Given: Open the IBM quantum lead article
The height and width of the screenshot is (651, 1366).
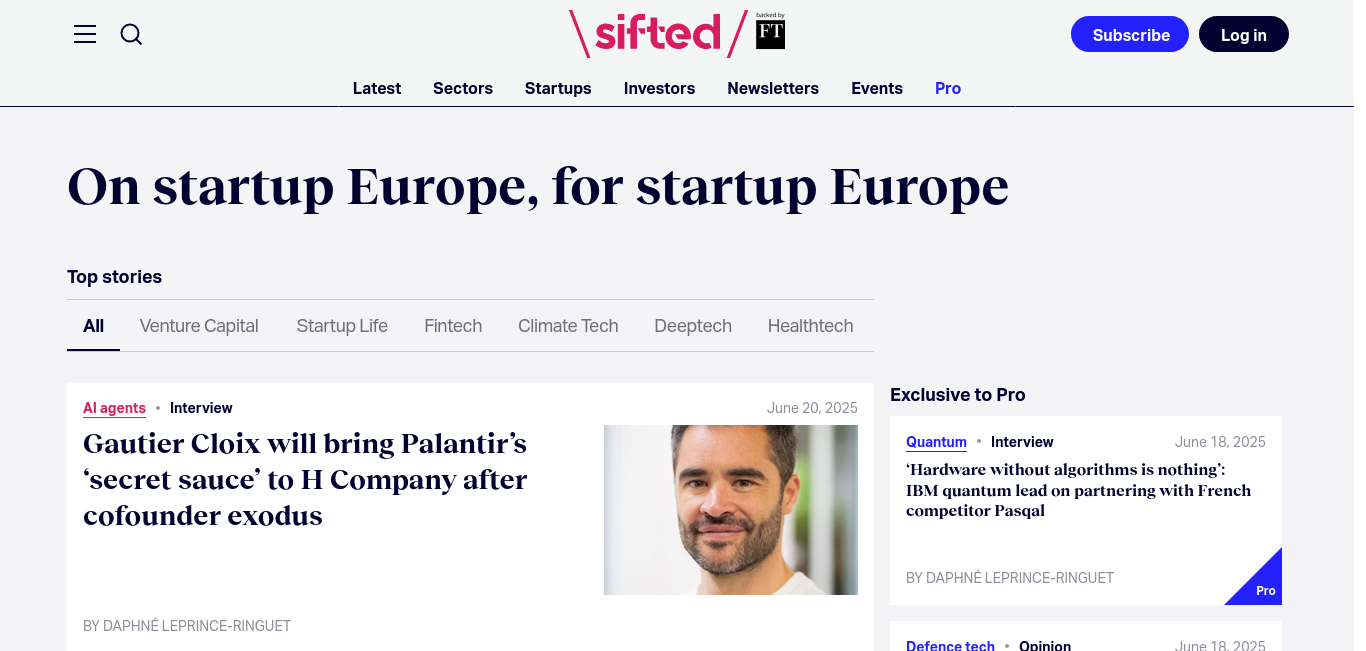Looking at the screenshot, I should pos(1078,490).
